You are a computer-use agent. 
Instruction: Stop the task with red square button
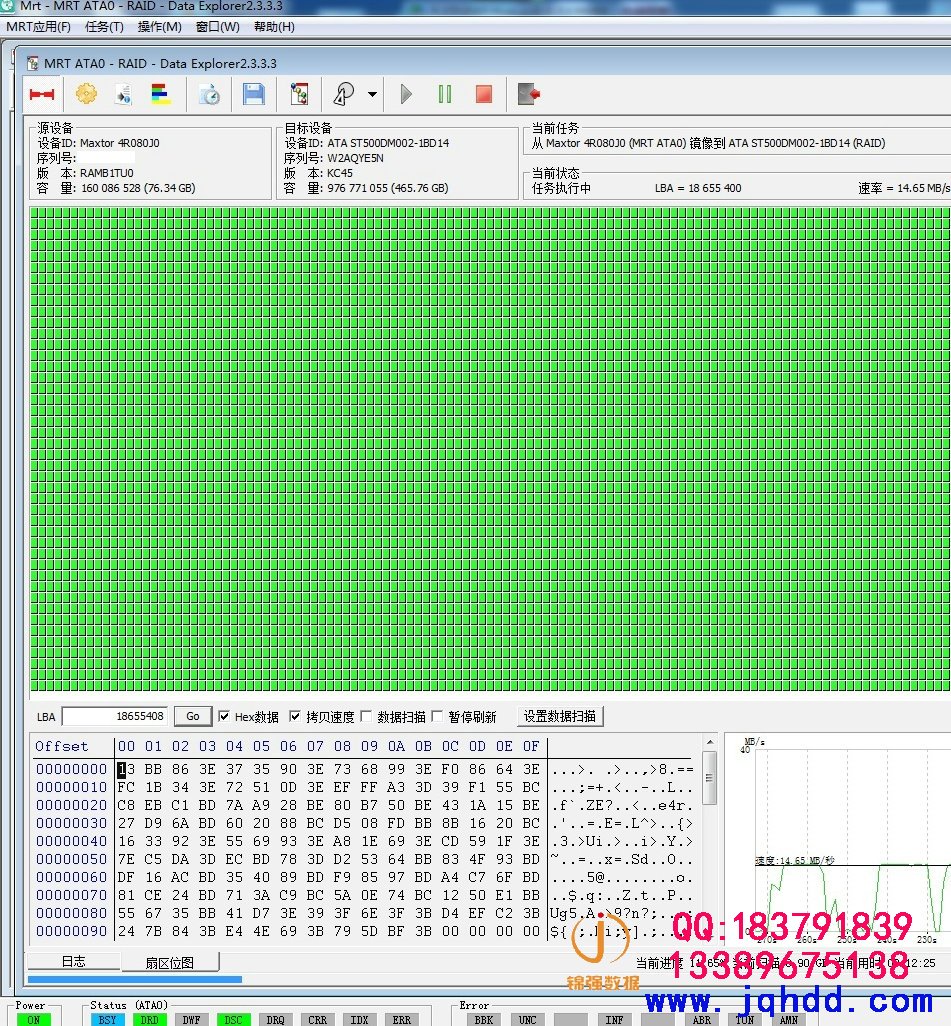484,94
